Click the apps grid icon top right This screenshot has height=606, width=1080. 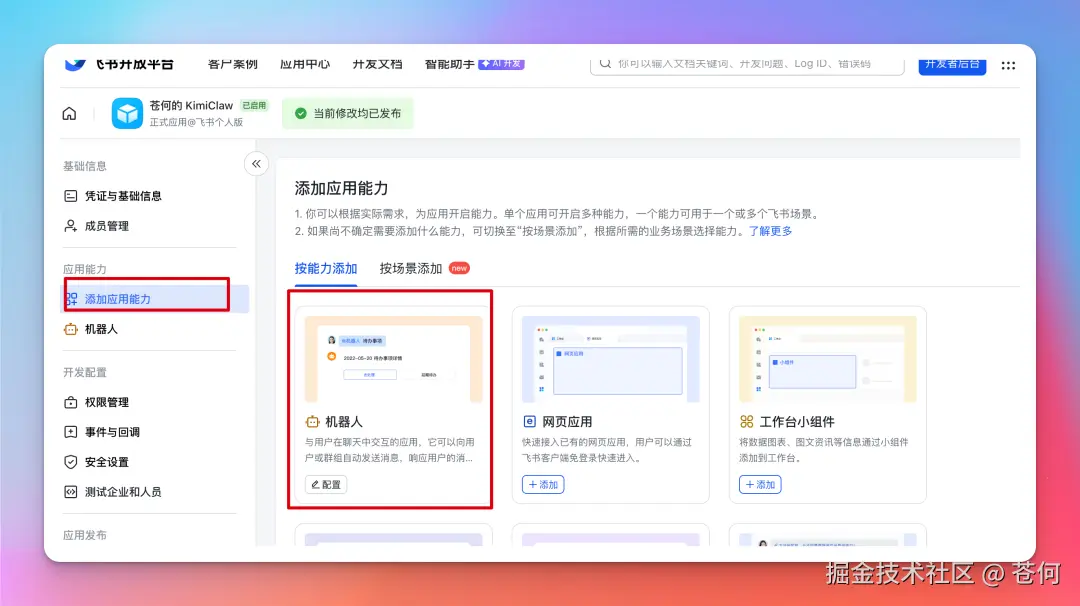1008,65
